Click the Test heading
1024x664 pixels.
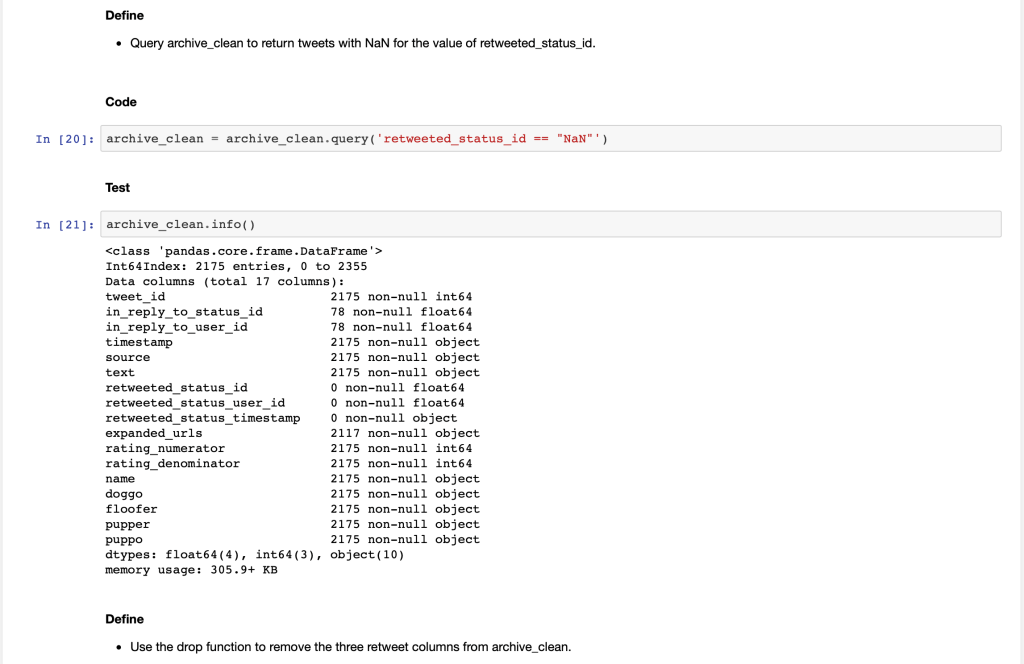tap(118, 188)
